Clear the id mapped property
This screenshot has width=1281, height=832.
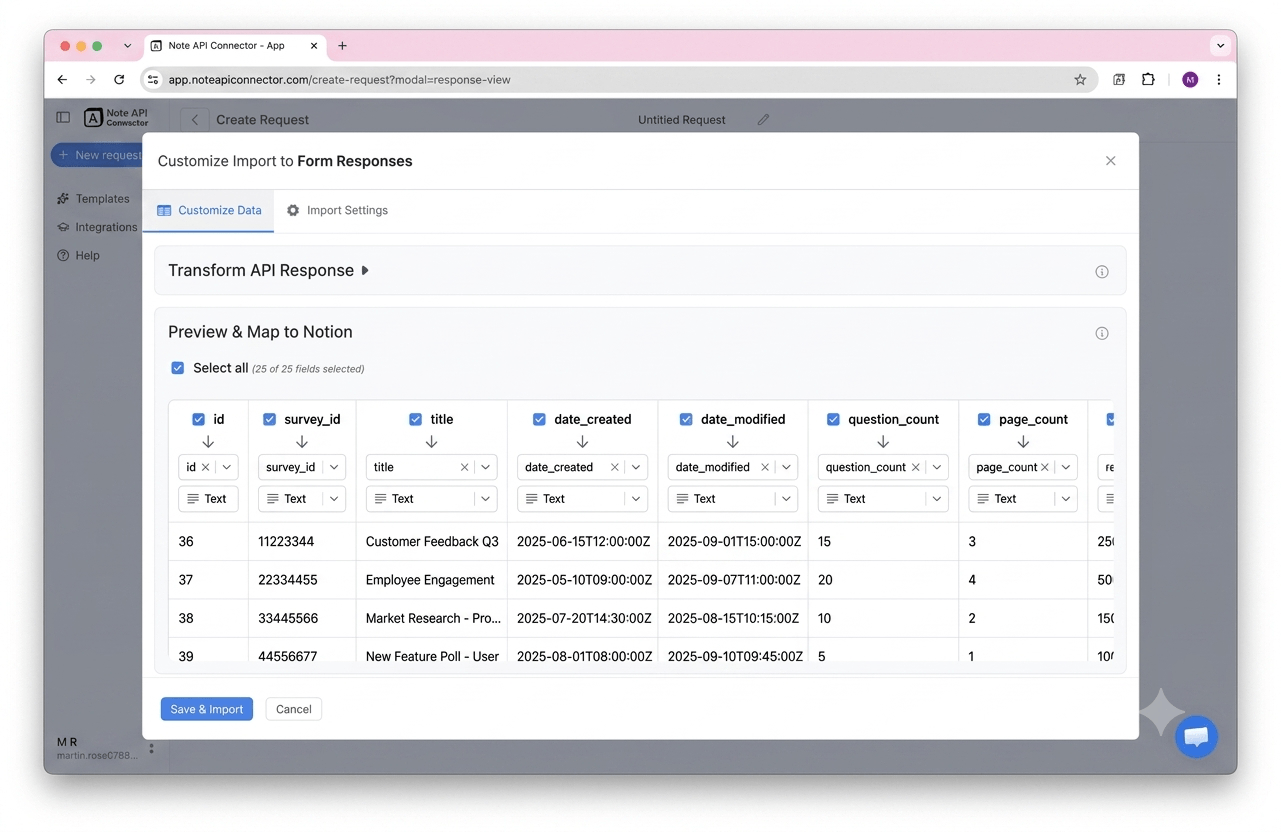point(206,467)
